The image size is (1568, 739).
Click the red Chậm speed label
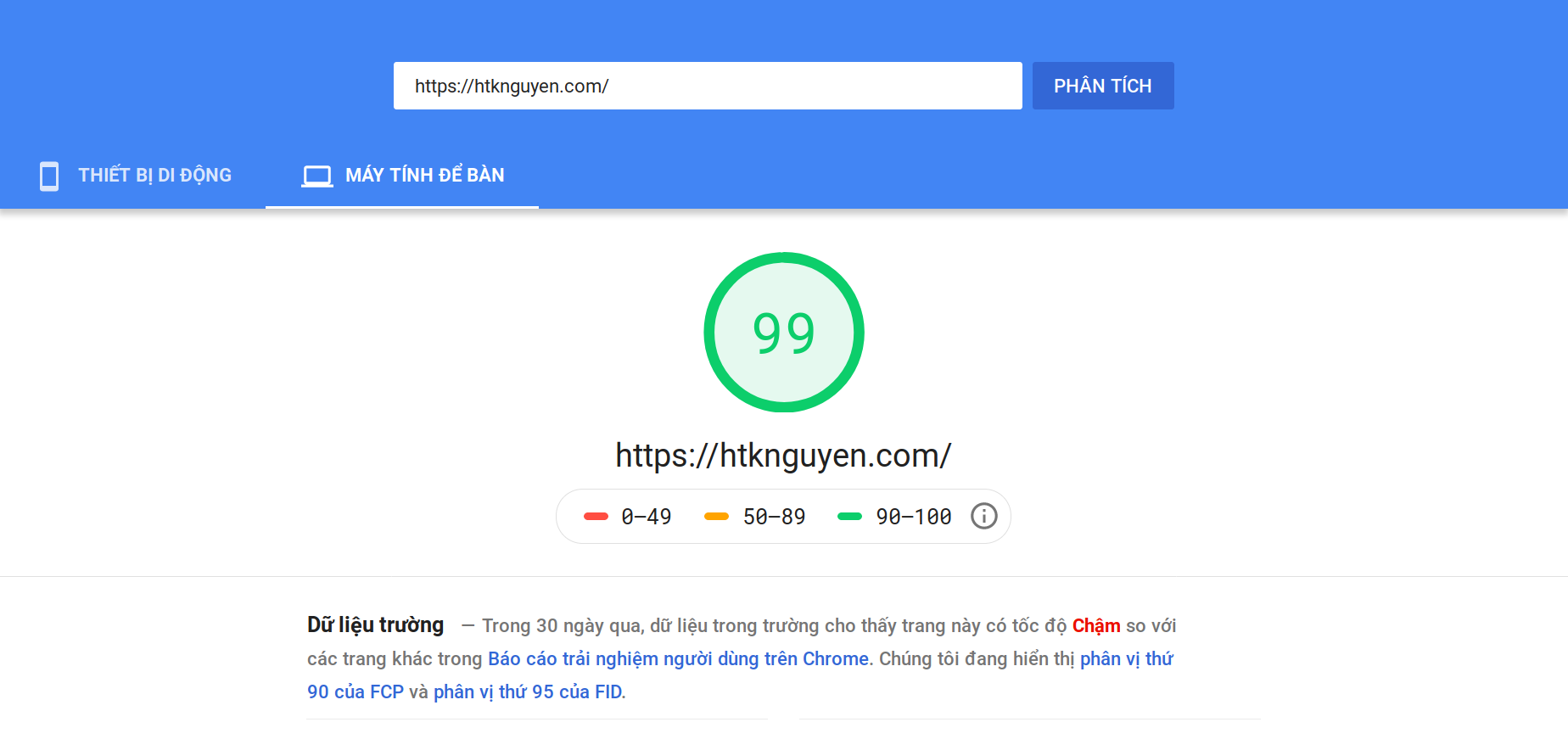coord(1096,626)
